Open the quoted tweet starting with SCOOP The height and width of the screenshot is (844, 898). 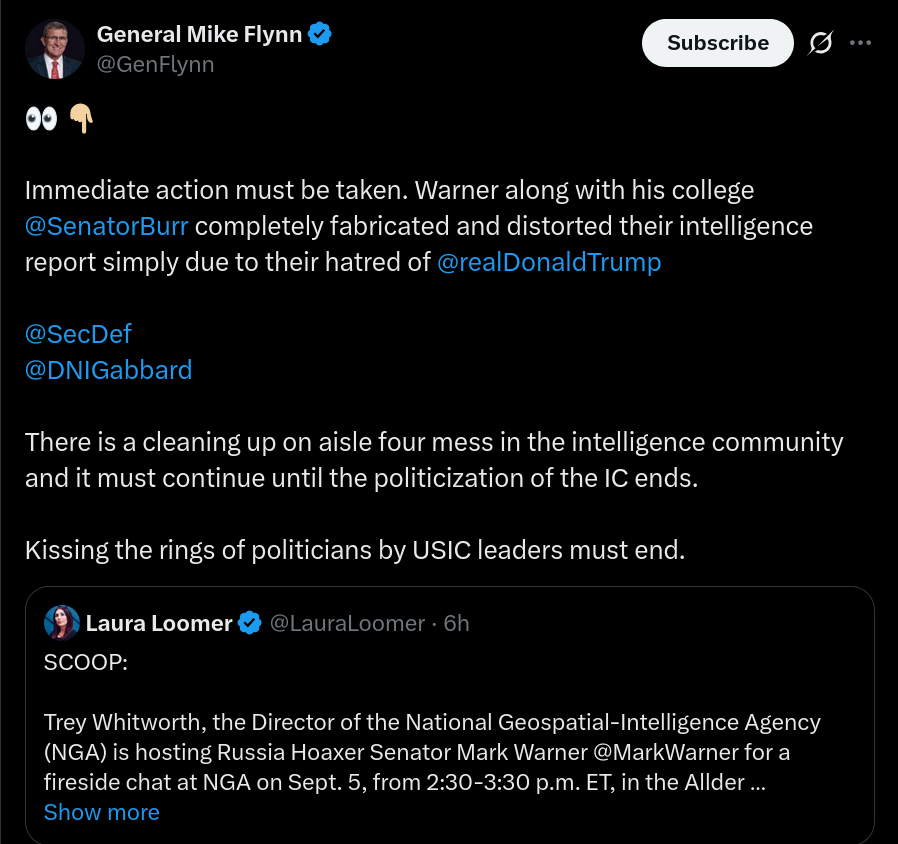(x=450, y=714)
